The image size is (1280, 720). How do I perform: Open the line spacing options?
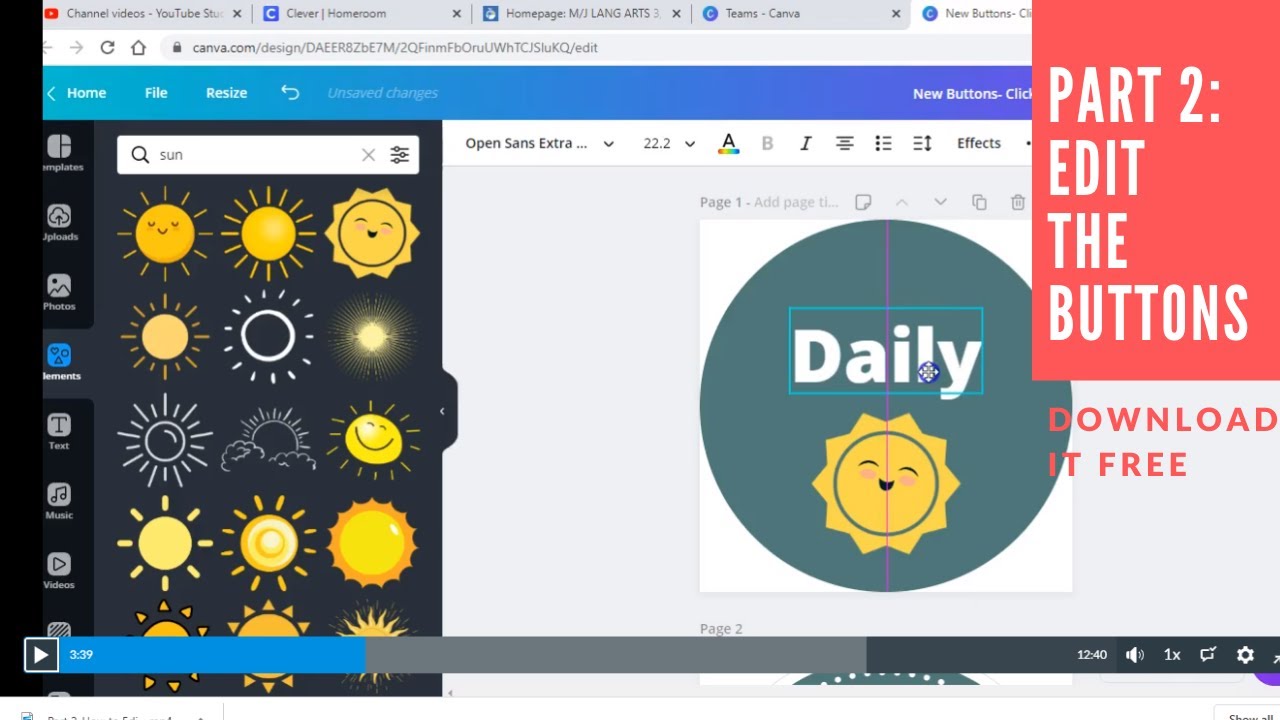(922, 143)
